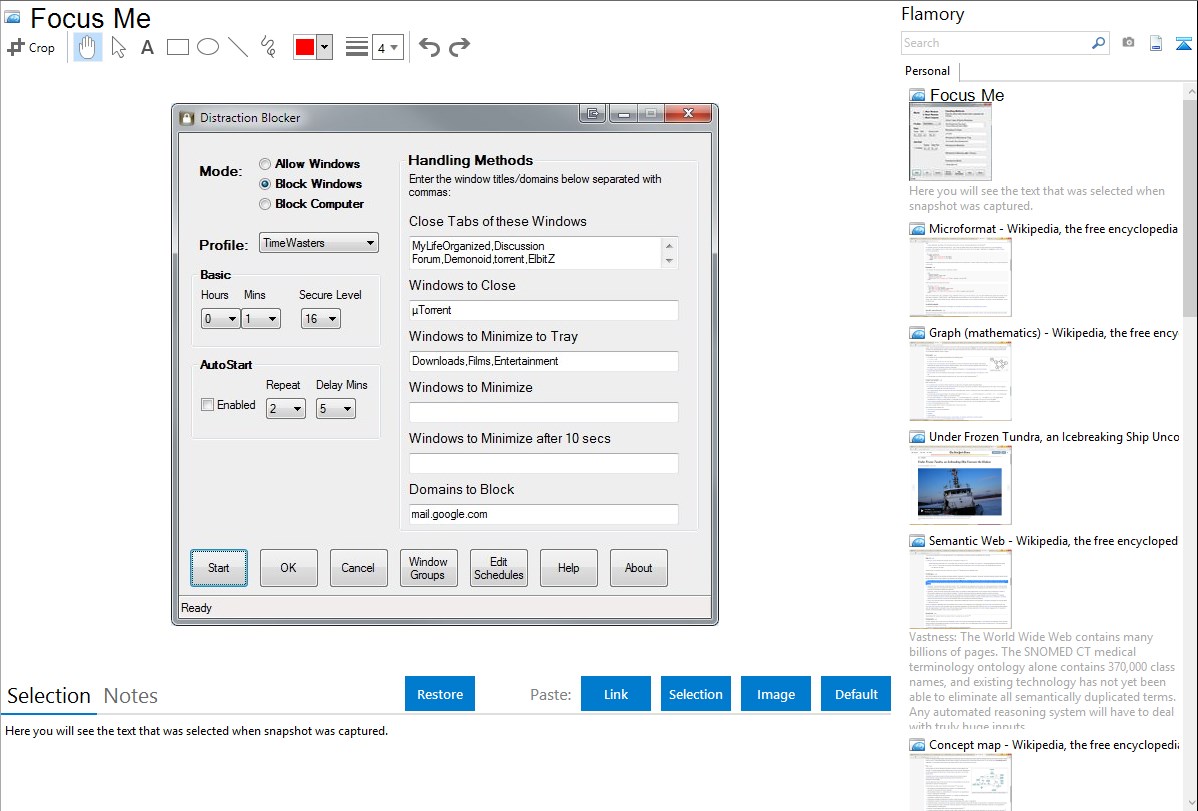Open the Personal tab
This screenshot has height=811, width=1198.
point(927,71)
